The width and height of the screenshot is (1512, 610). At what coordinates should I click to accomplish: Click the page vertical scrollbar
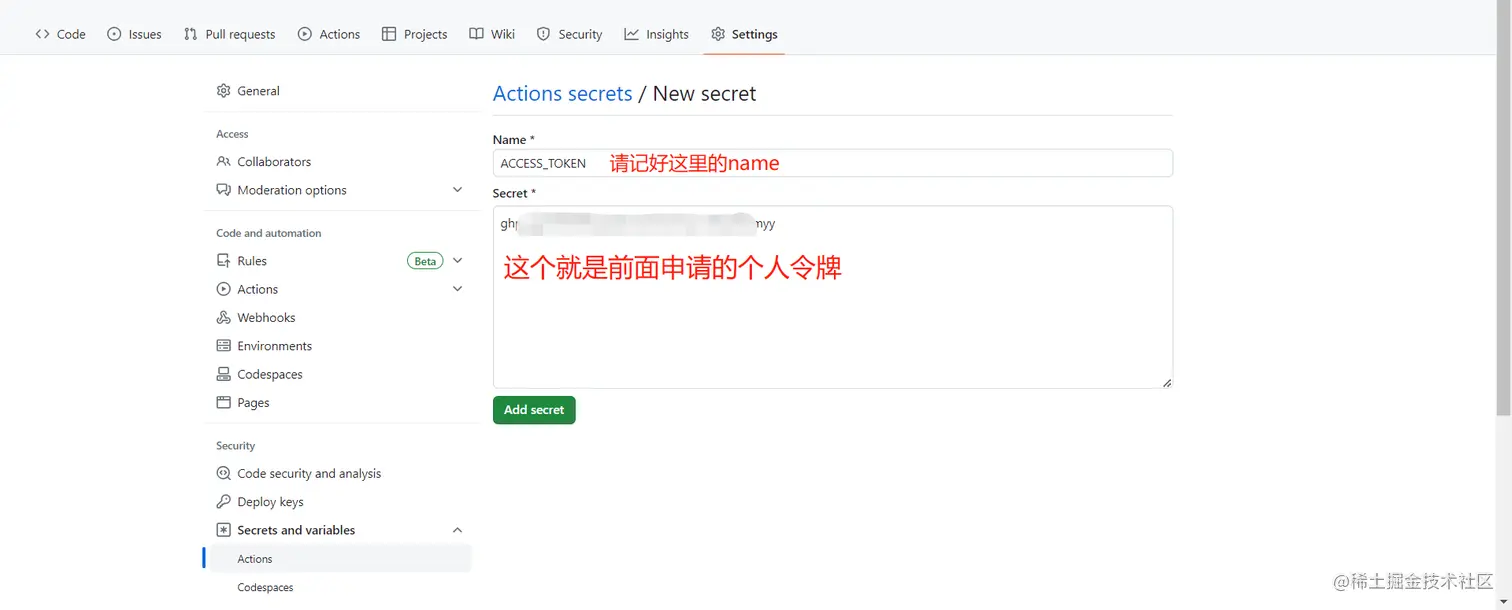[x=1504, y=208]
